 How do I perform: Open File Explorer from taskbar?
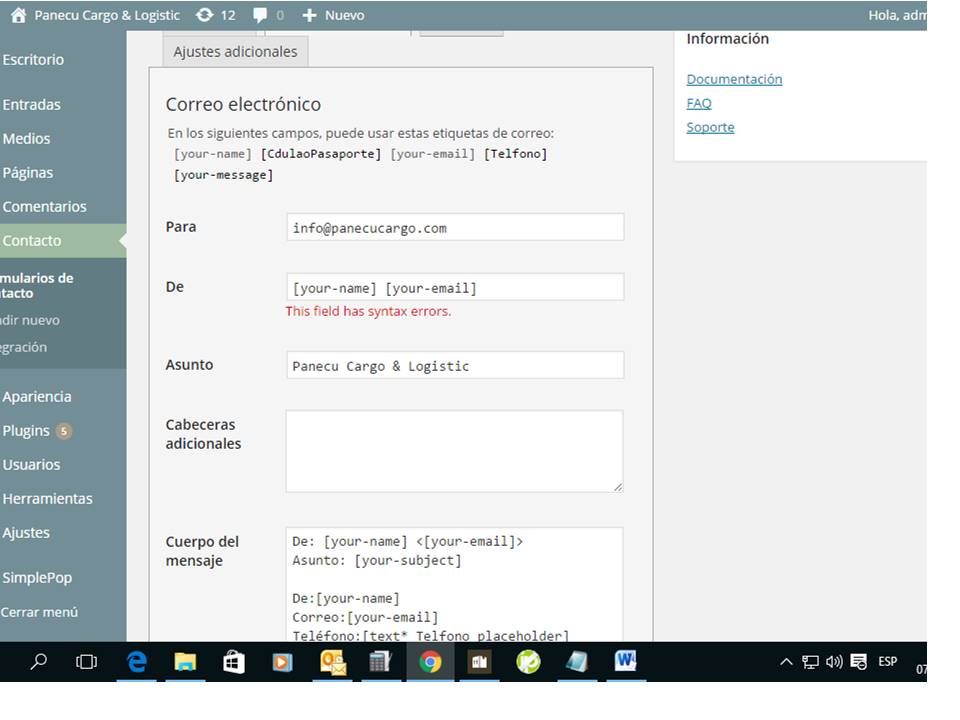pyautogui.click(x=185, y=662)
